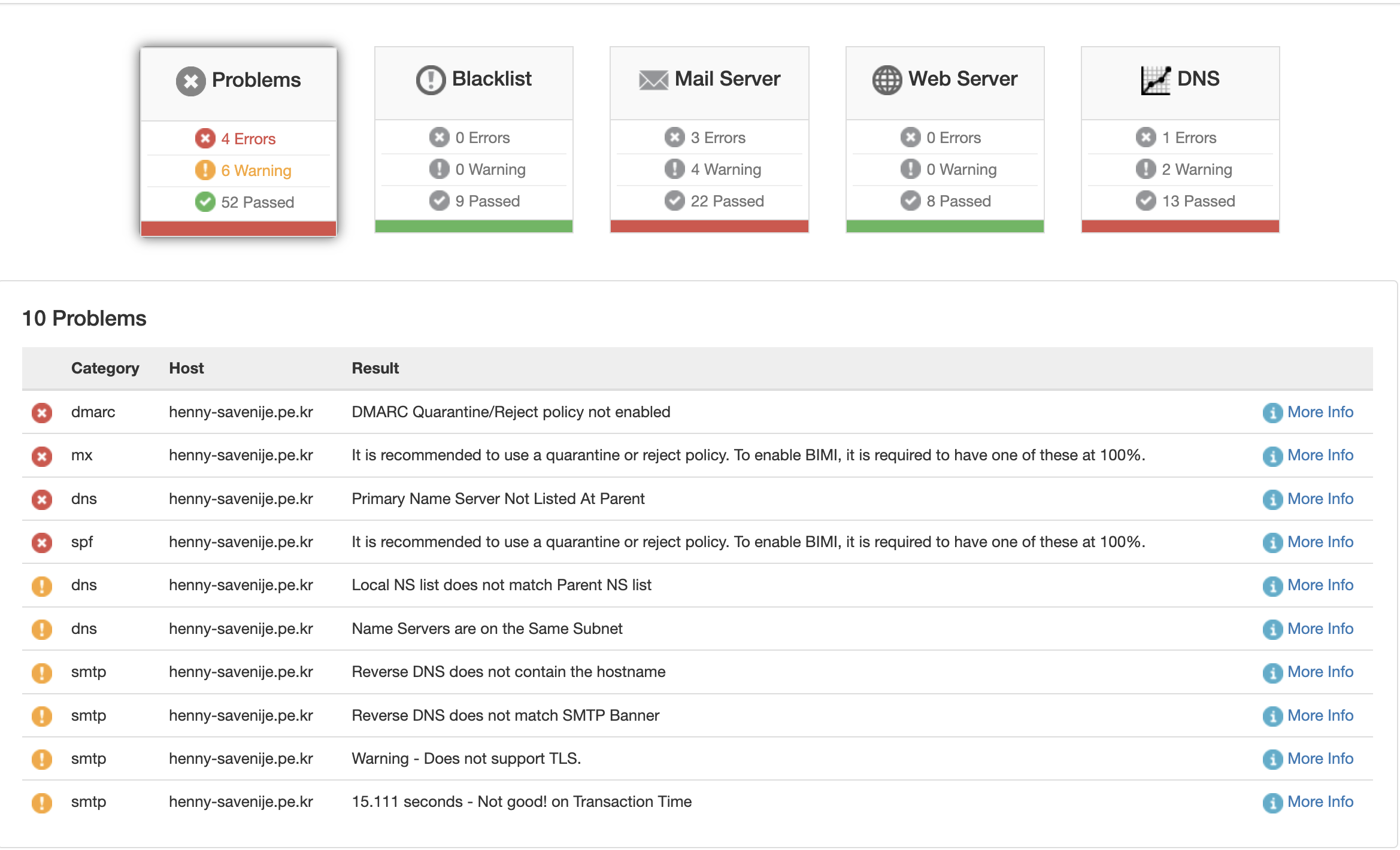The height and width of the screenshot is (850, 1400).
Task: View More Info for Transaction Time warning
Action: pos(1320,802)
